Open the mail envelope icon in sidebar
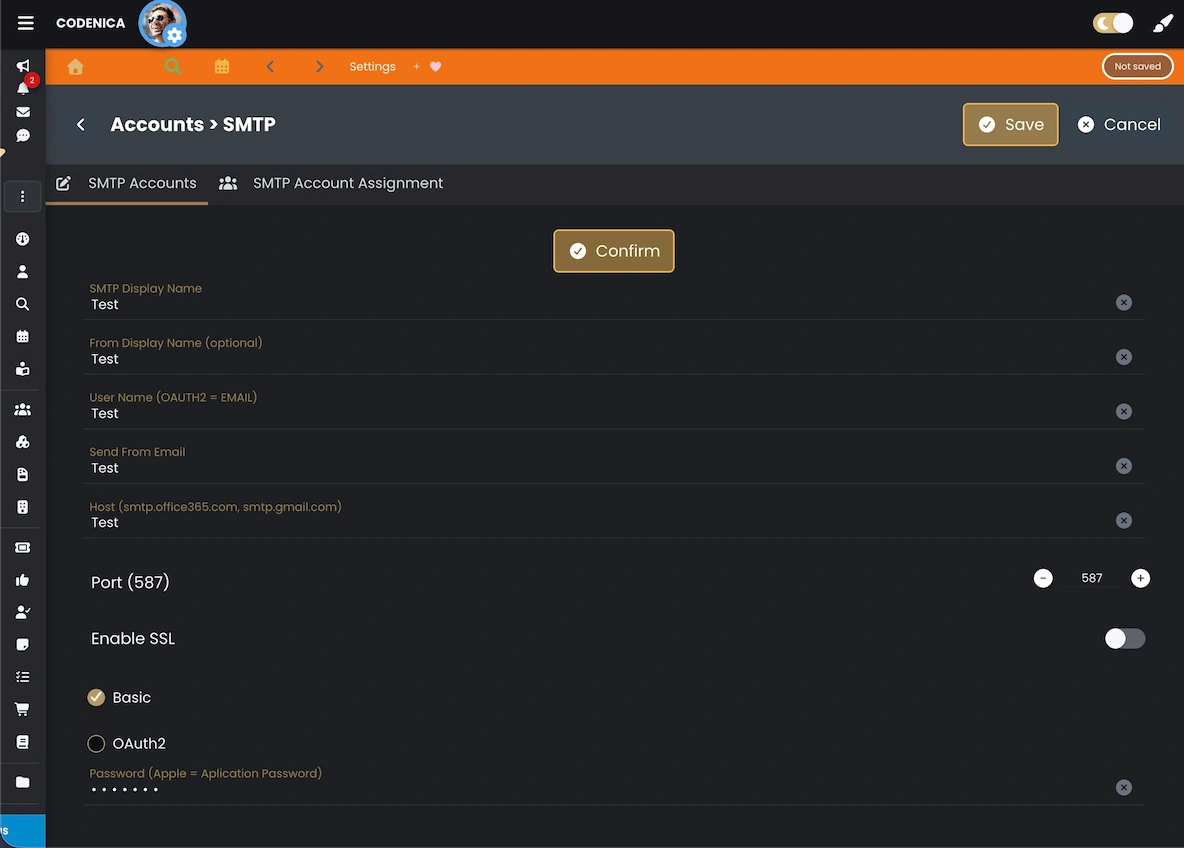This screenshot has width=1184, height=848. point(22,111)
